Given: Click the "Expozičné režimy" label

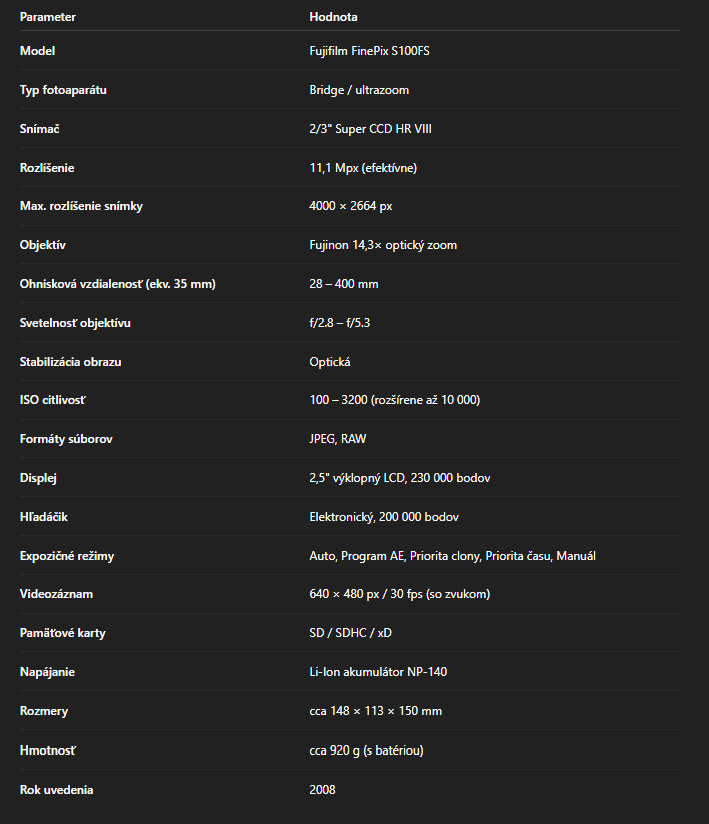Looking at the screenshot, I should 66,556.
